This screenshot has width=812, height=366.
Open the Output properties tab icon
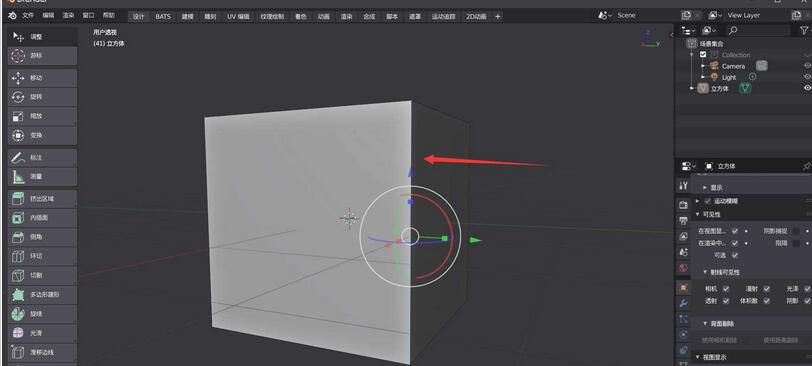click(x=683, y=221)
